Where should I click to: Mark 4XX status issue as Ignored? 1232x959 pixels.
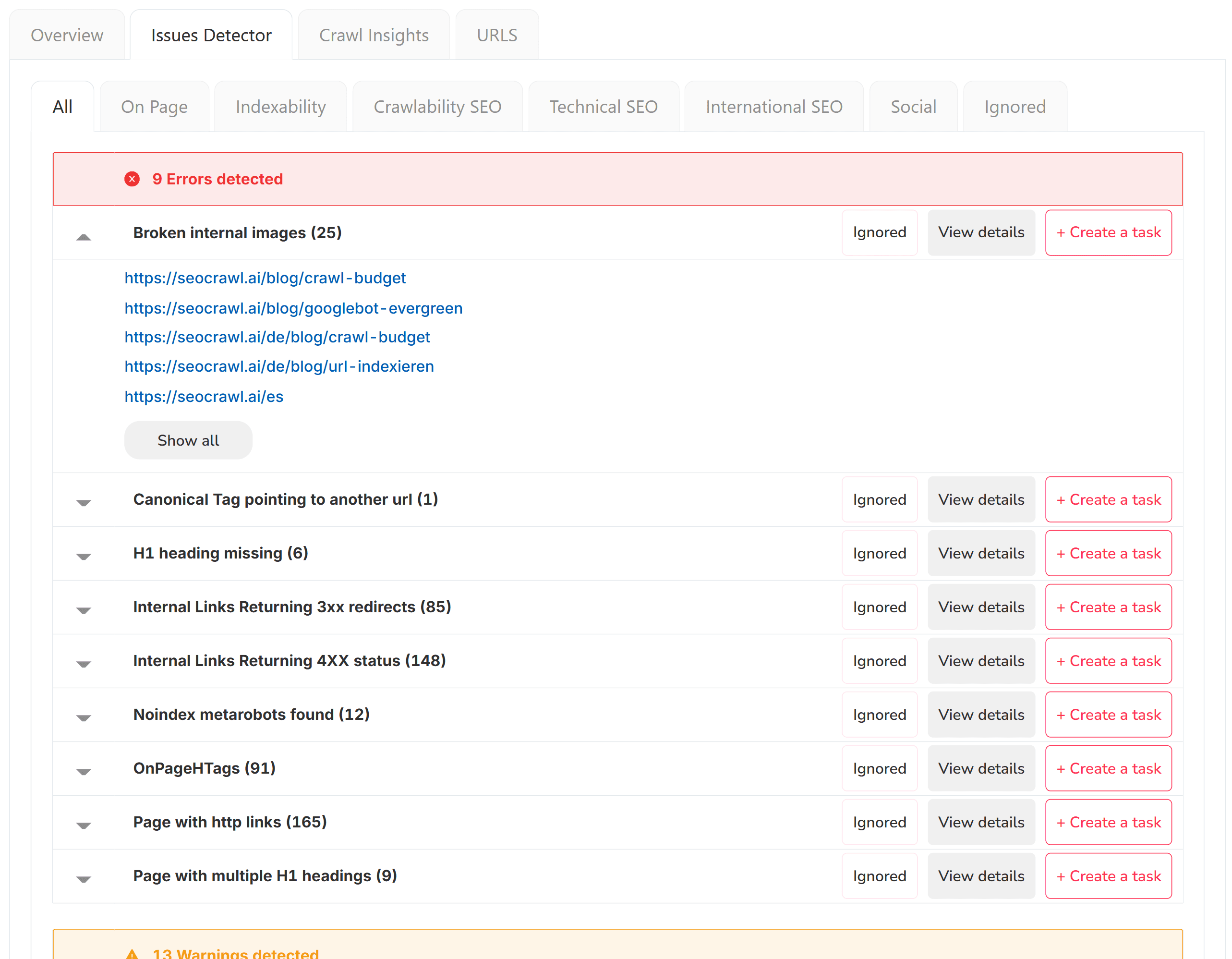point(880,661)
